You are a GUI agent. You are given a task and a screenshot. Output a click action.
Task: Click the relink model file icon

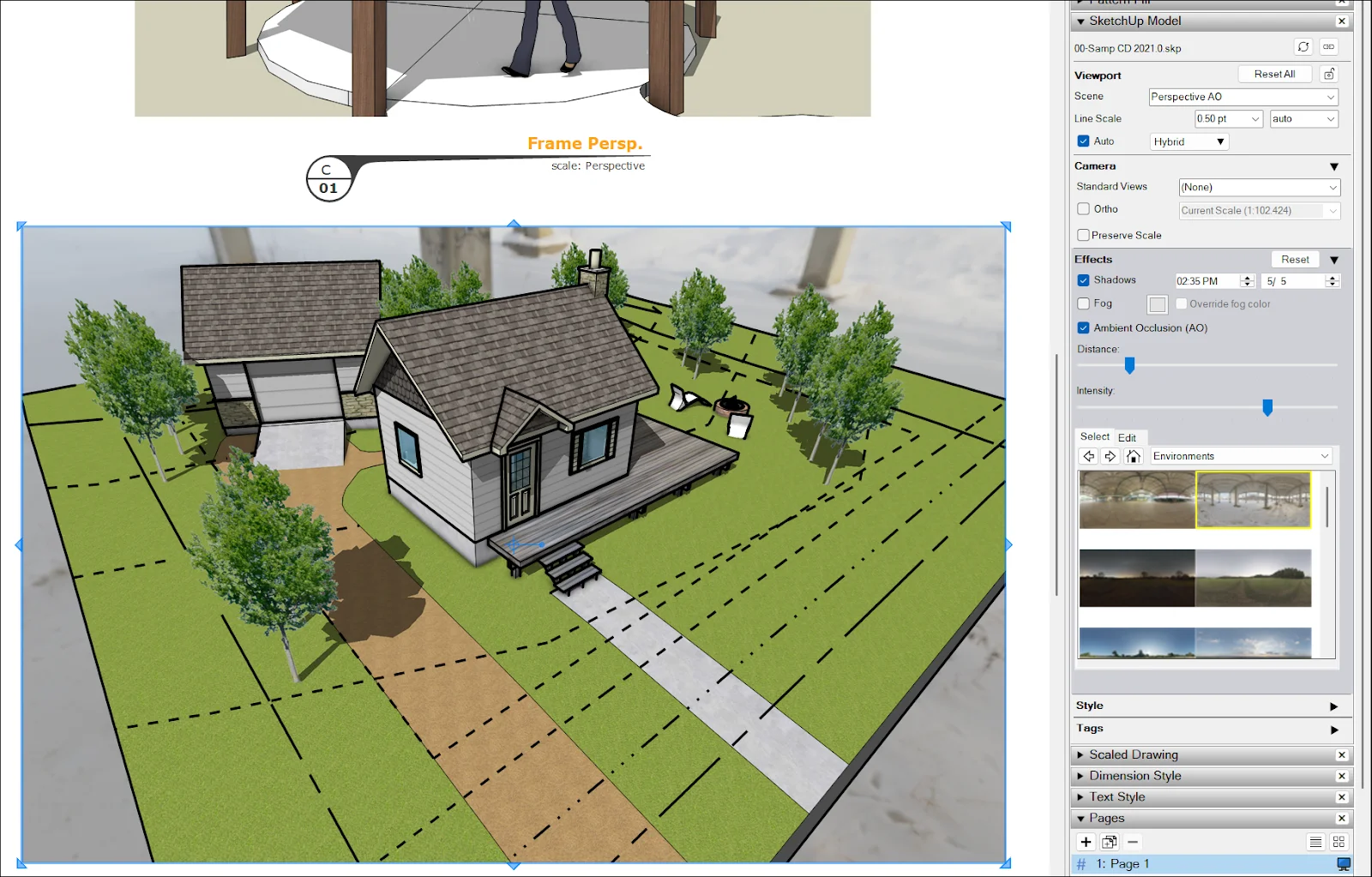click(1328, 47)
